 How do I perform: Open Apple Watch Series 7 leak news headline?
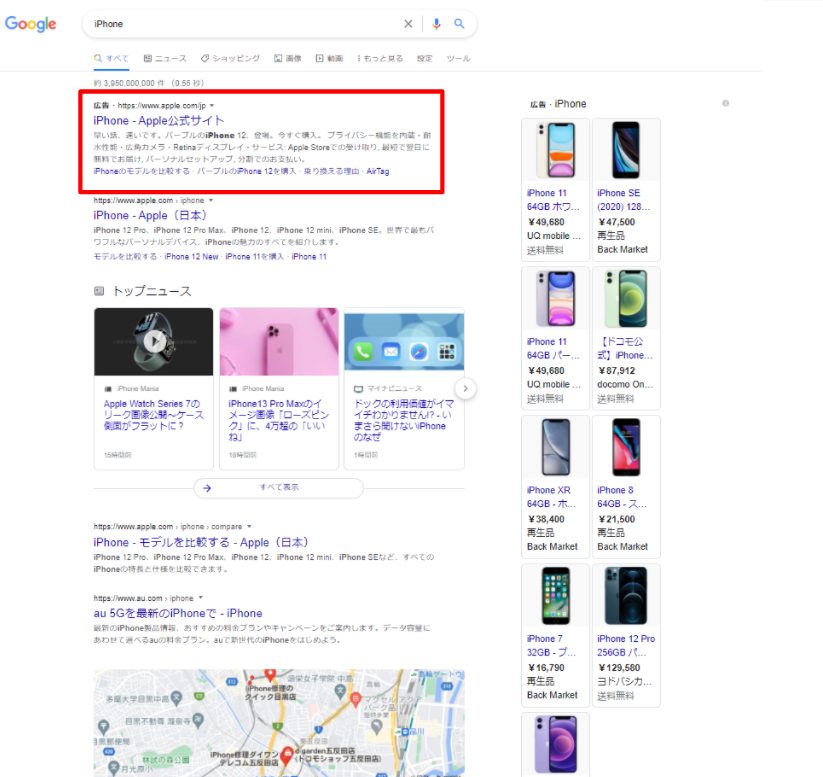coord(153,415)
